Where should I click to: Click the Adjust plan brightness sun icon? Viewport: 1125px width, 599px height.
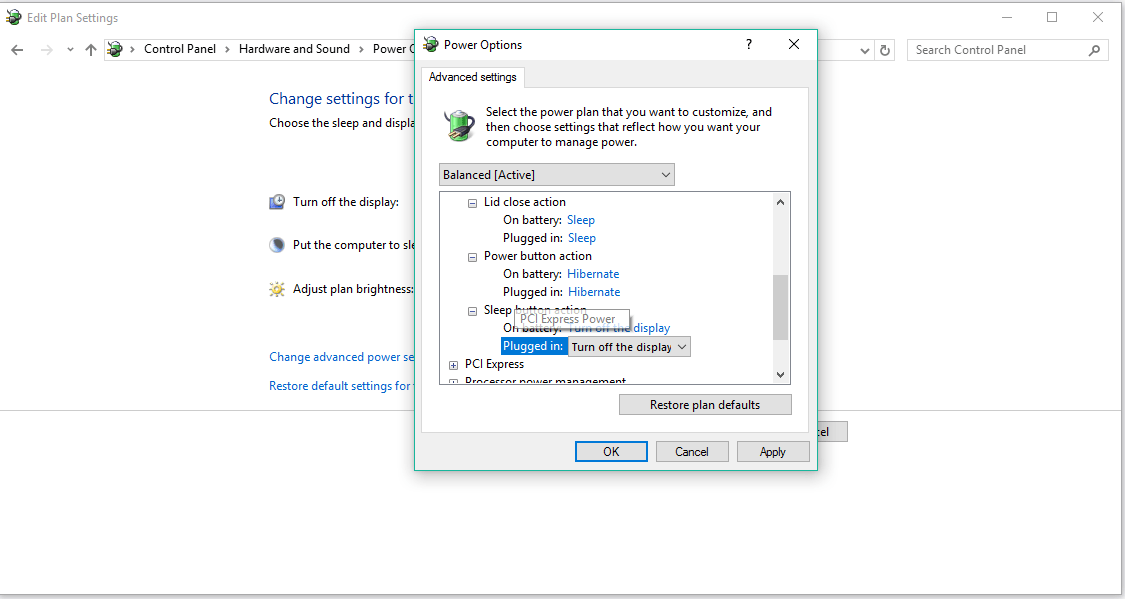277,289
